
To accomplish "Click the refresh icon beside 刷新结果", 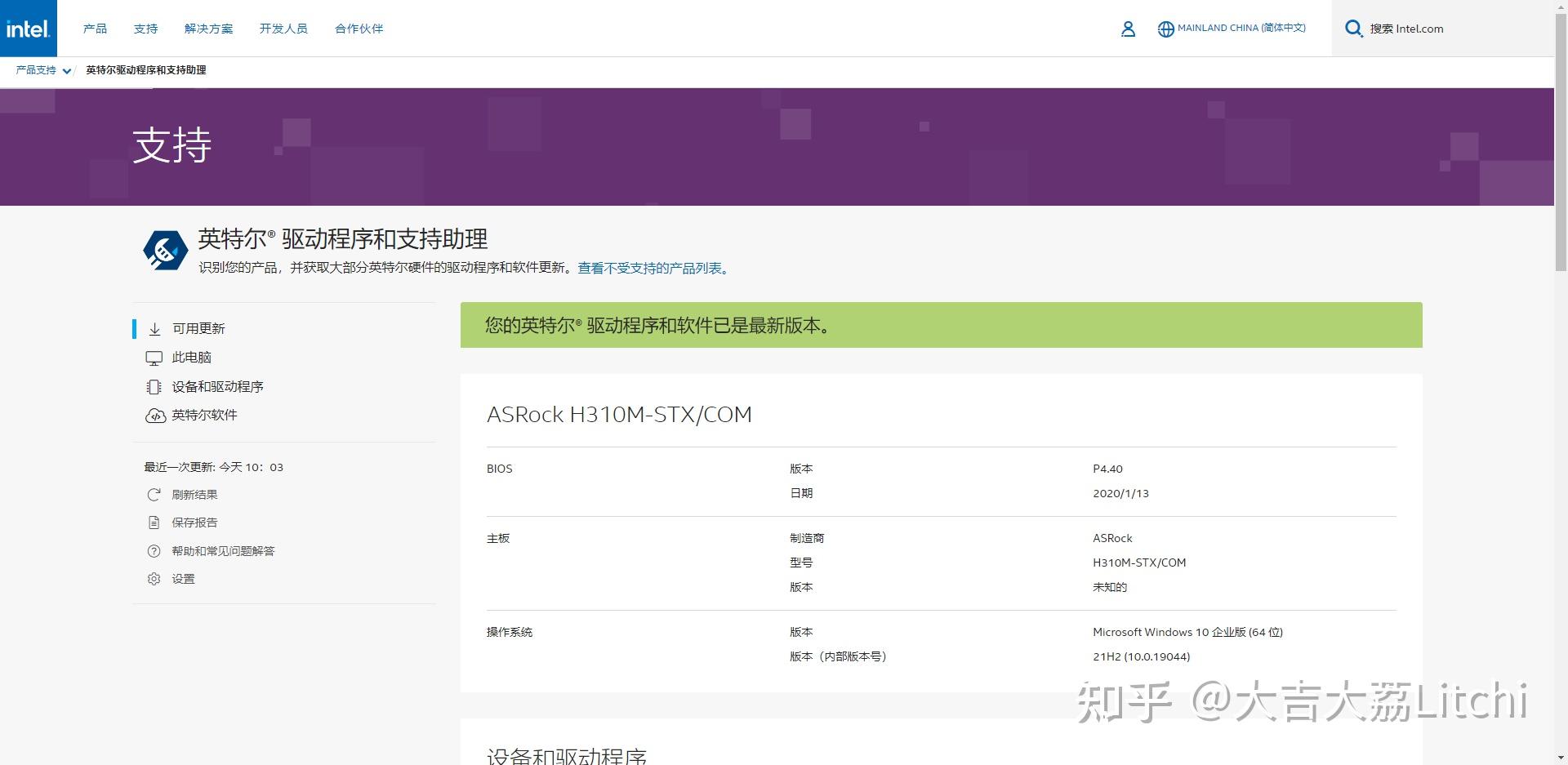I will coord(154,495).
